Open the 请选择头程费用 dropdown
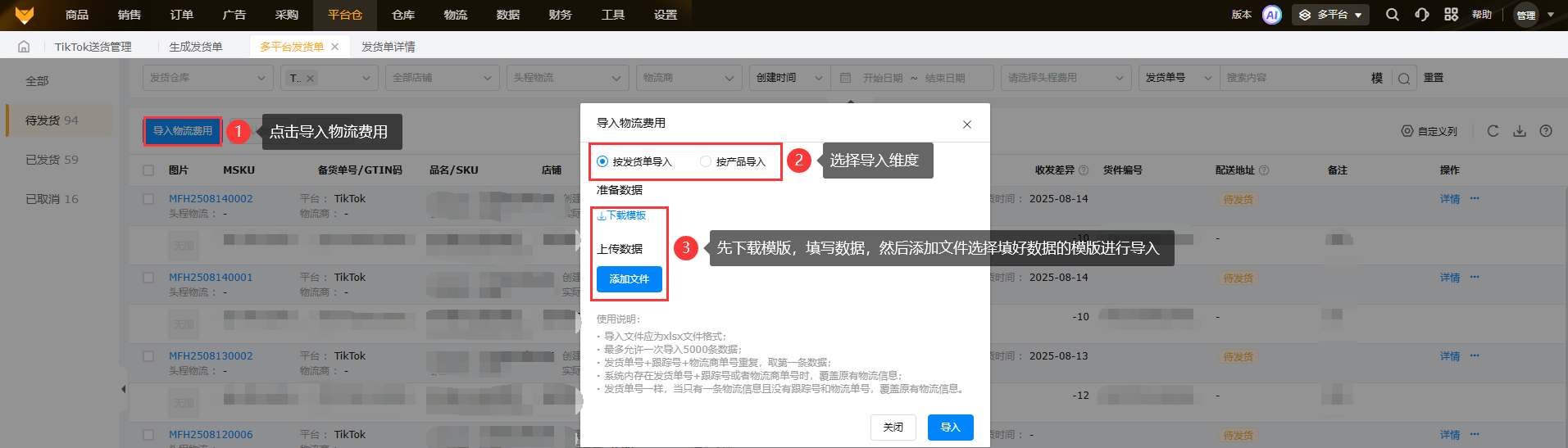 (x=1066, y=78)
